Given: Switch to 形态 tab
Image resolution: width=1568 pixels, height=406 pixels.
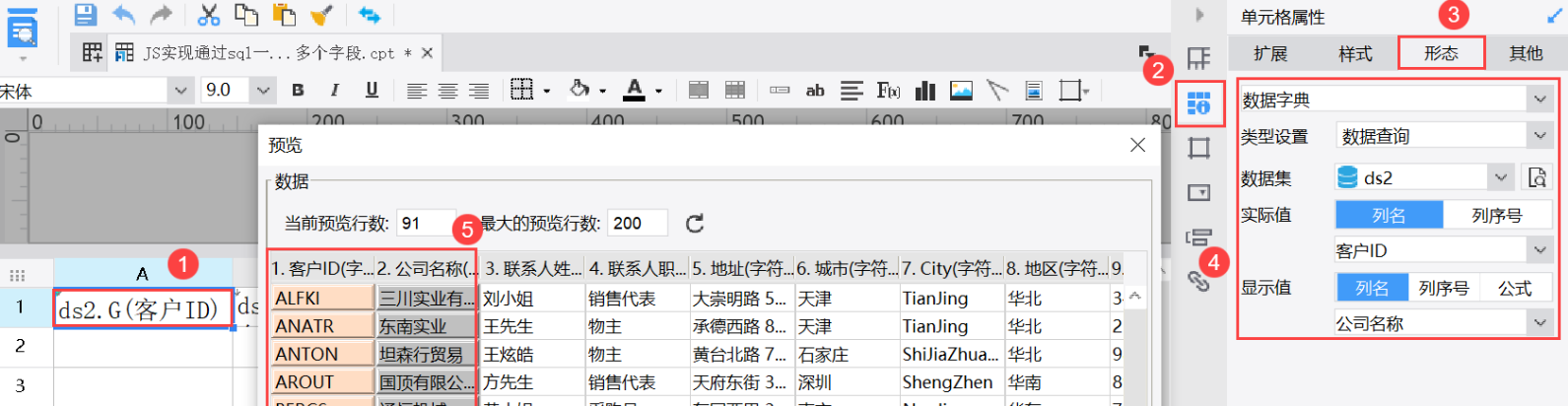Looking at the screenshot, I should [x=1441, y=53].
